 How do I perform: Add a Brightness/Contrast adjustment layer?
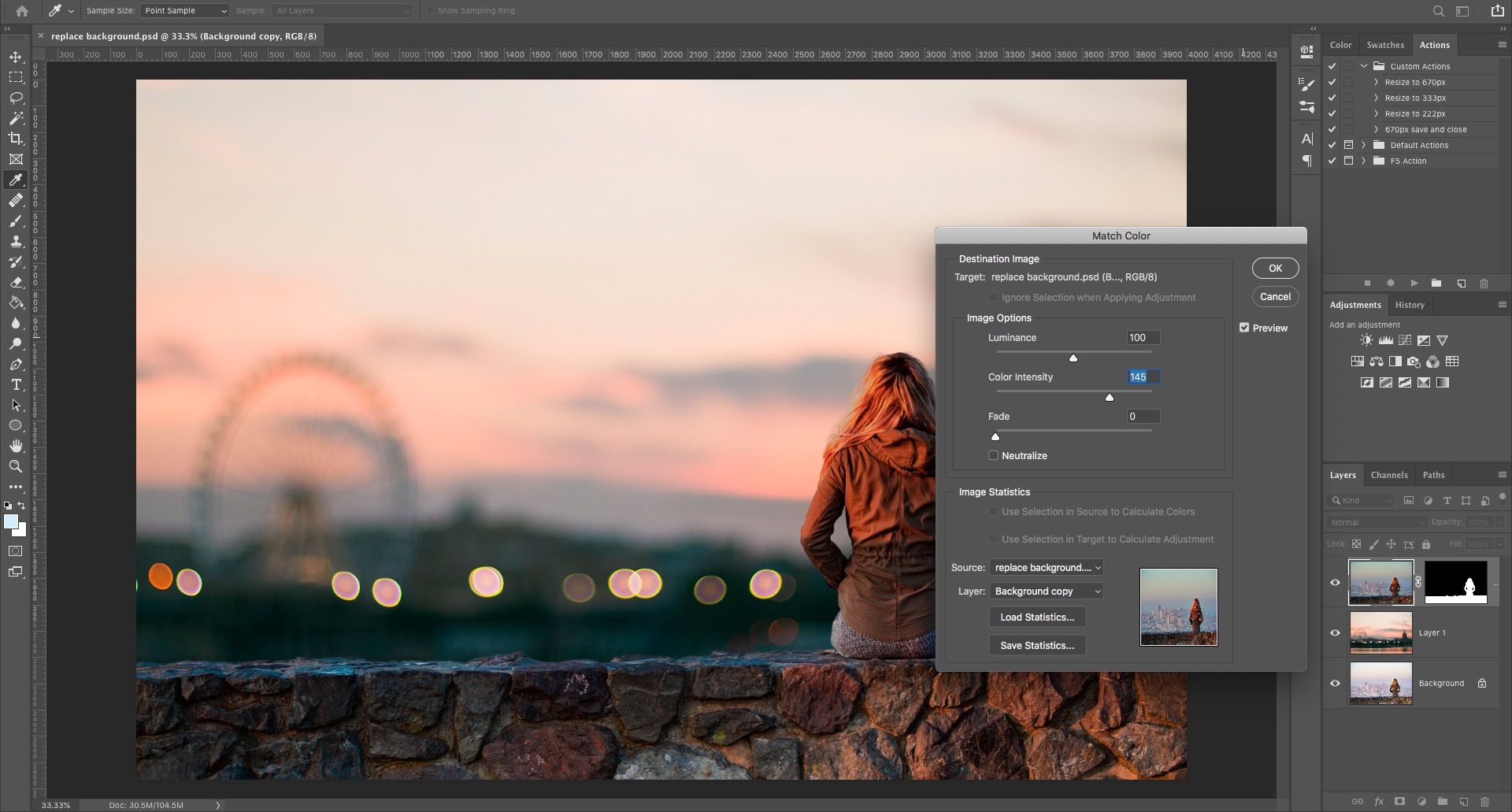coord(1366,339)
